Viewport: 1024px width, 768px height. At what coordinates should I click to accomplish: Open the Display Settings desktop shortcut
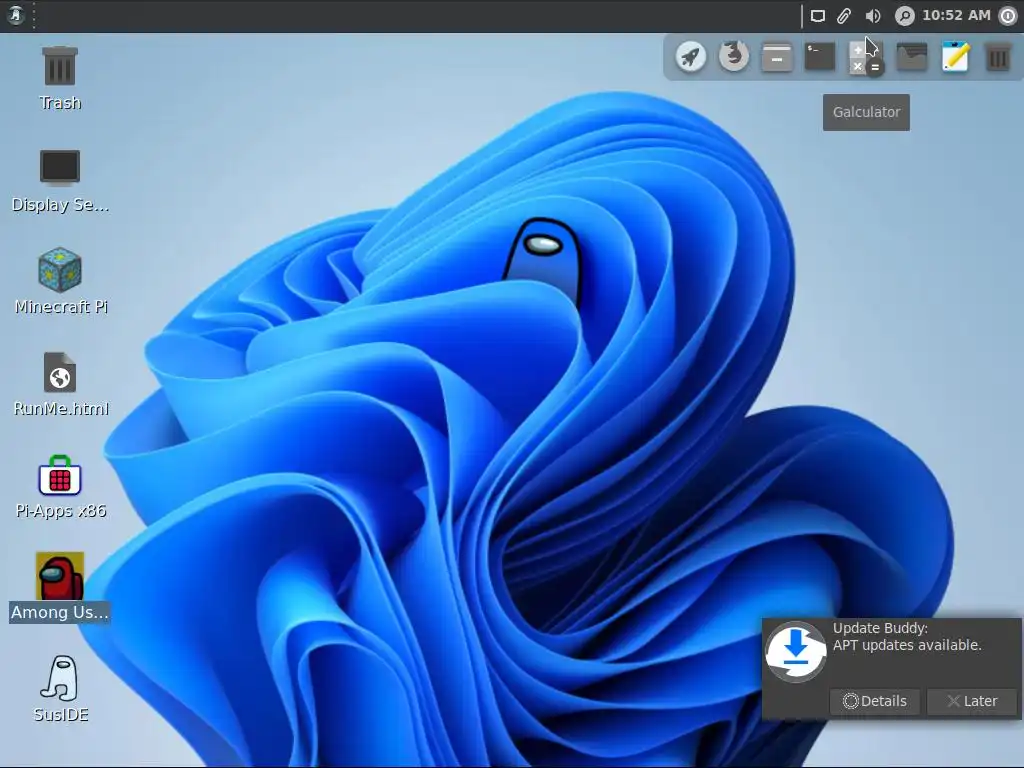(59, 180)
